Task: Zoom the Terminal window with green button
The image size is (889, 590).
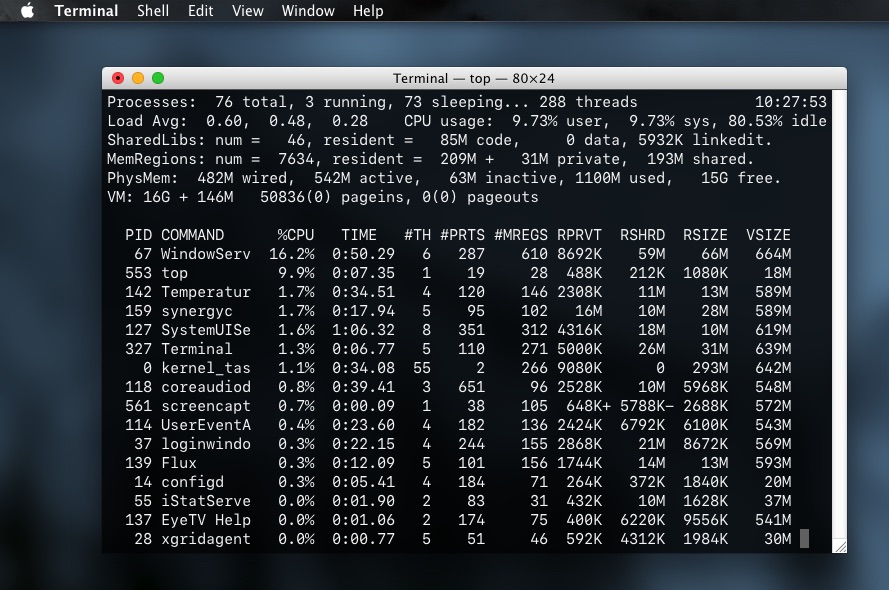Action: pos(158,78)
